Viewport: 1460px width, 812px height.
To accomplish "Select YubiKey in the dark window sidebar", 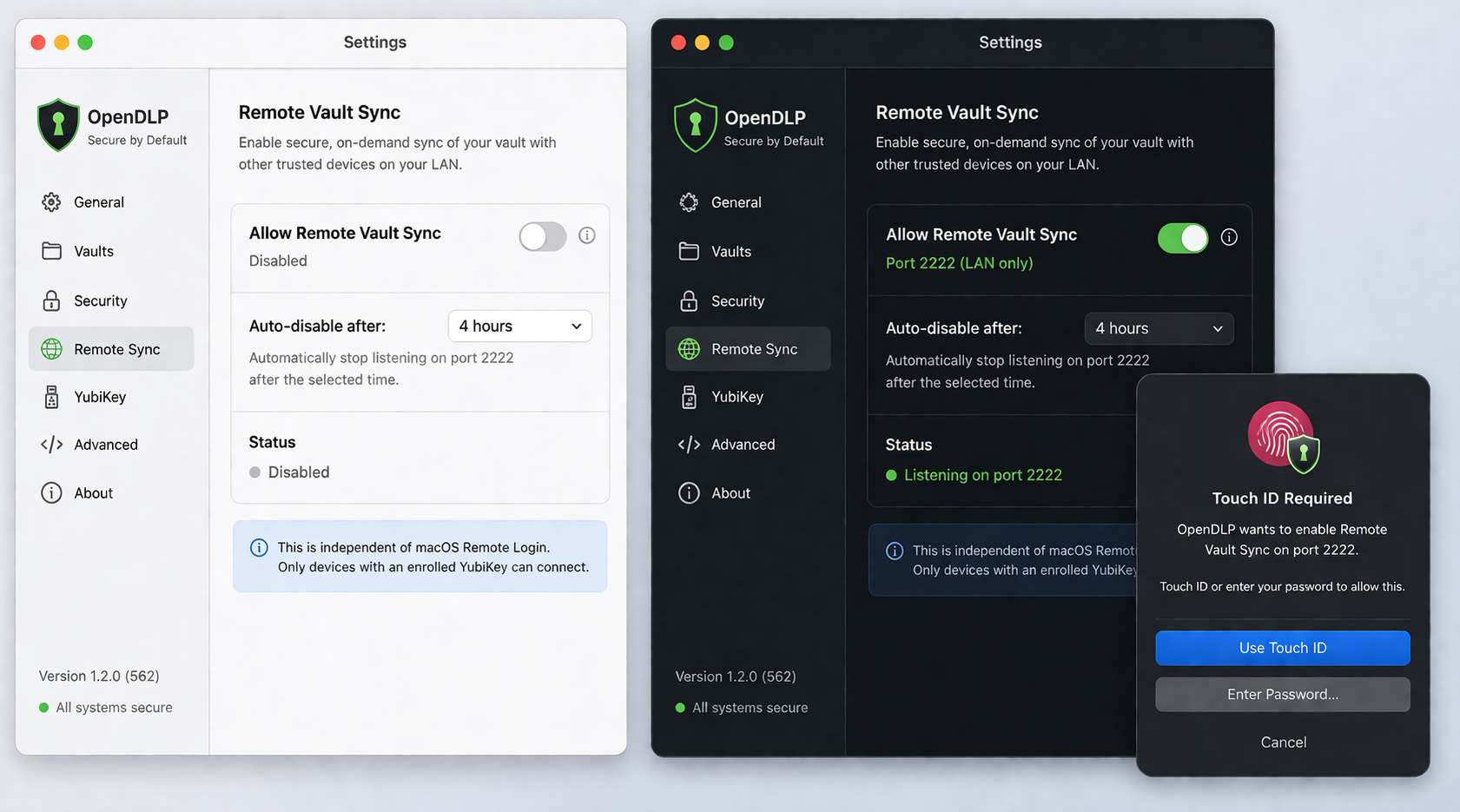I will pyautogui.click(x=748, y=397).
